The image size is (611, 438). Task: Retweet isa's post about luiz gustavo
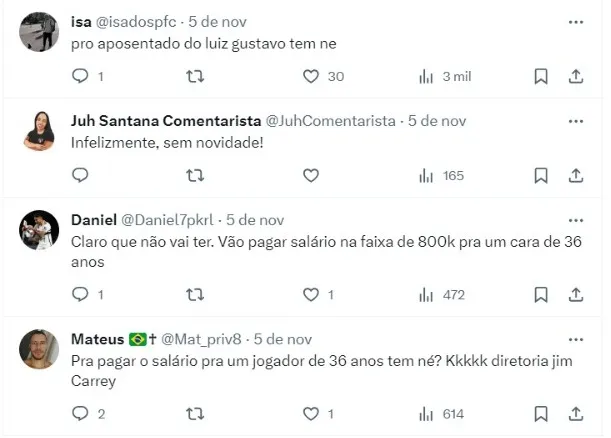(x=196, y=76)
